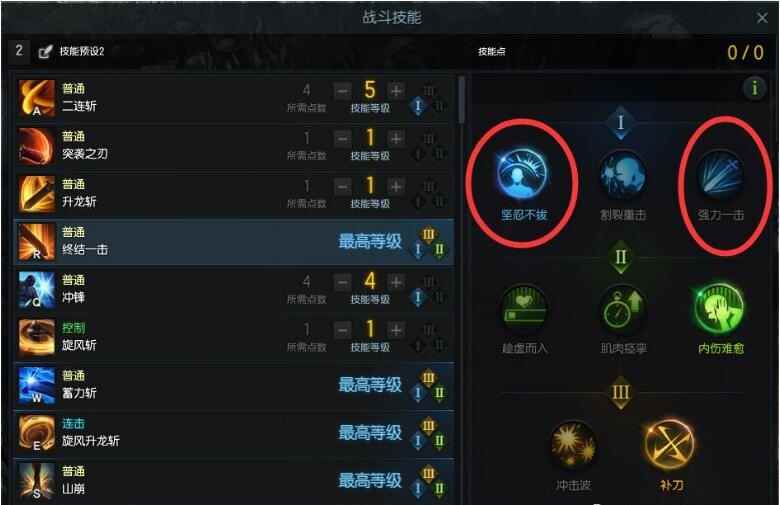Screen dimensions: 780x505
Task: Select the 蓄力斩 skill row
Action: click(234, 385)
